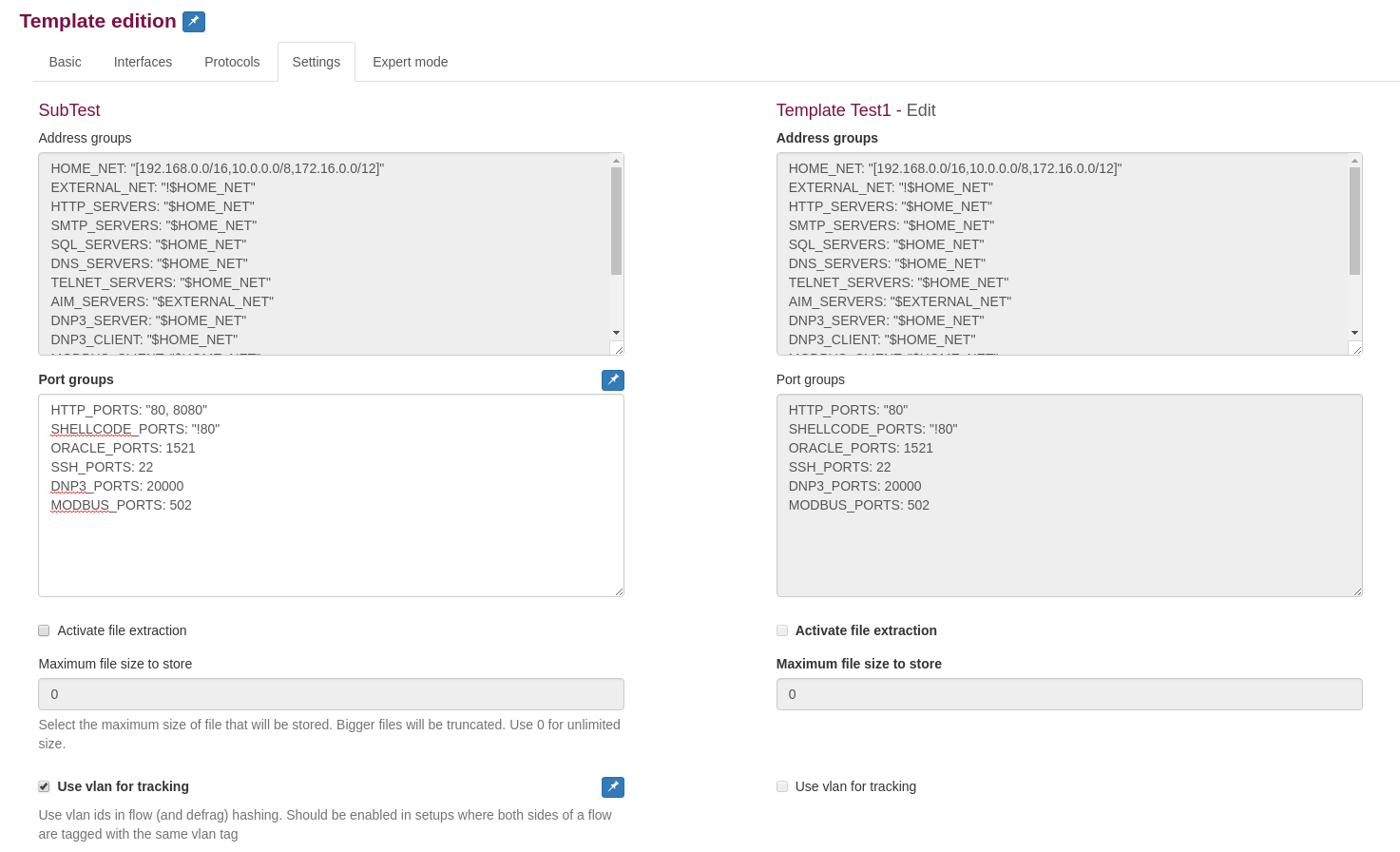This screenshot has width=1400, height=852.
Task: Click scroll up arrow in SubTest Address groups
Action: tap(616, 161)
